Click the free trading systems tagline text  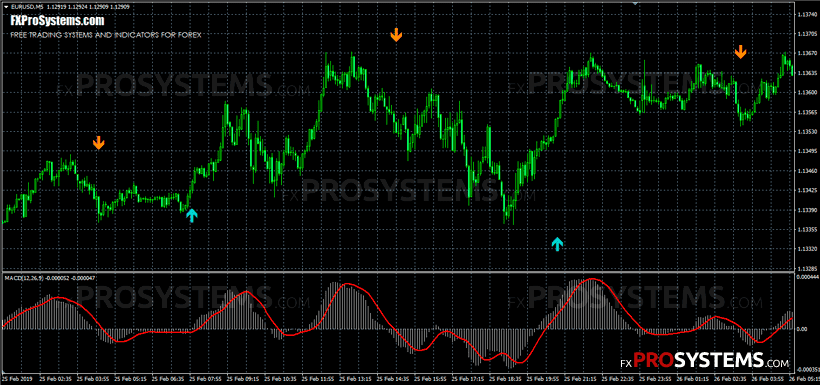[106, 35]
